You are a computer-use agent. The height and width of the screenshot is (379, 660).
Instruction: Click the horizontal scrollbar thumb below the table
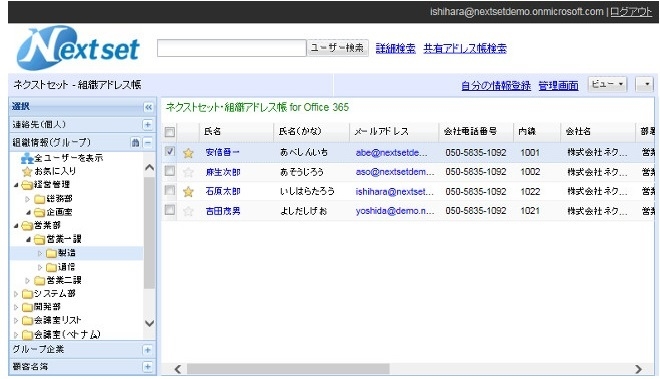288,369
